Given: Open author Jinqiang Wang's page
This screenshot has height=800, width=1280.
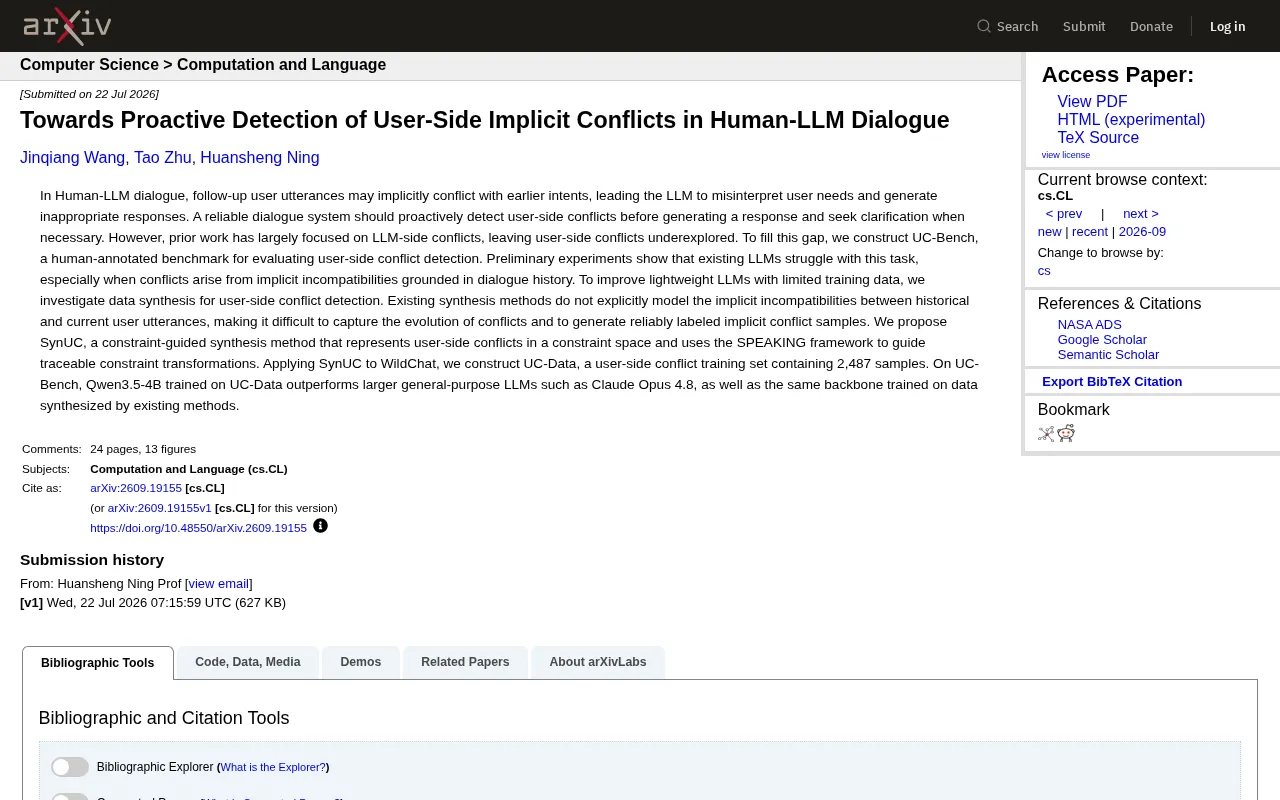Looking at the screenshot, I should [73, 158].
